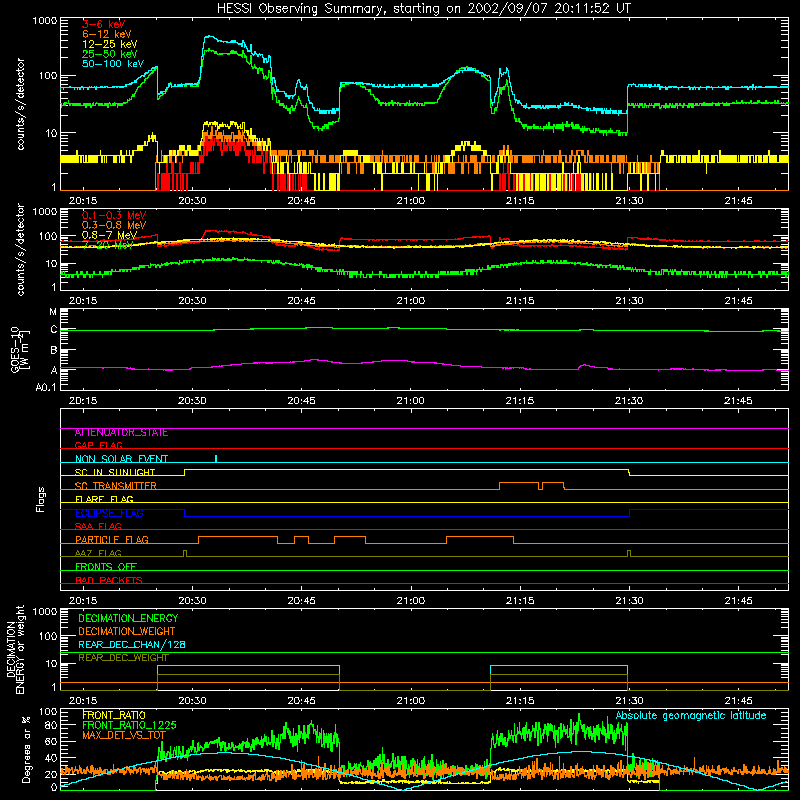
Task: Select the DECIMATION_ENERGY legend label
Action: click(x=128, y=618)
